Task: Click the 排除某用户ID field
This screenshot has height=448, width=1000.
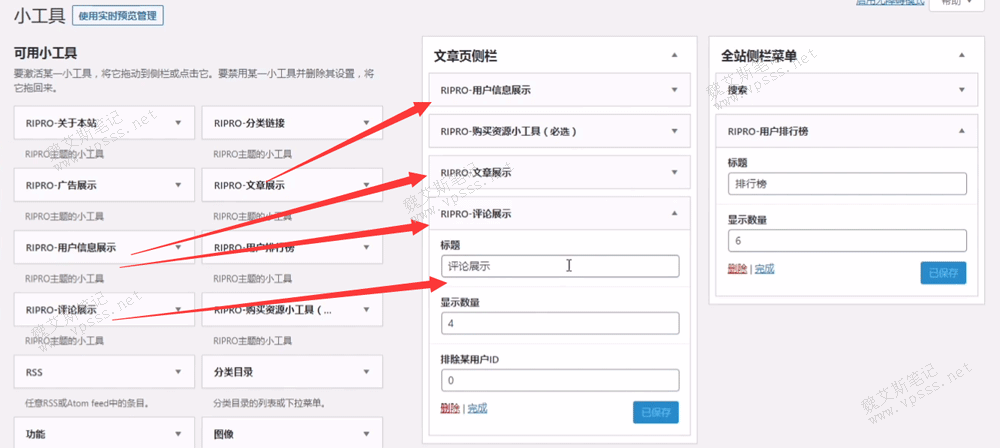Action: 560,380
